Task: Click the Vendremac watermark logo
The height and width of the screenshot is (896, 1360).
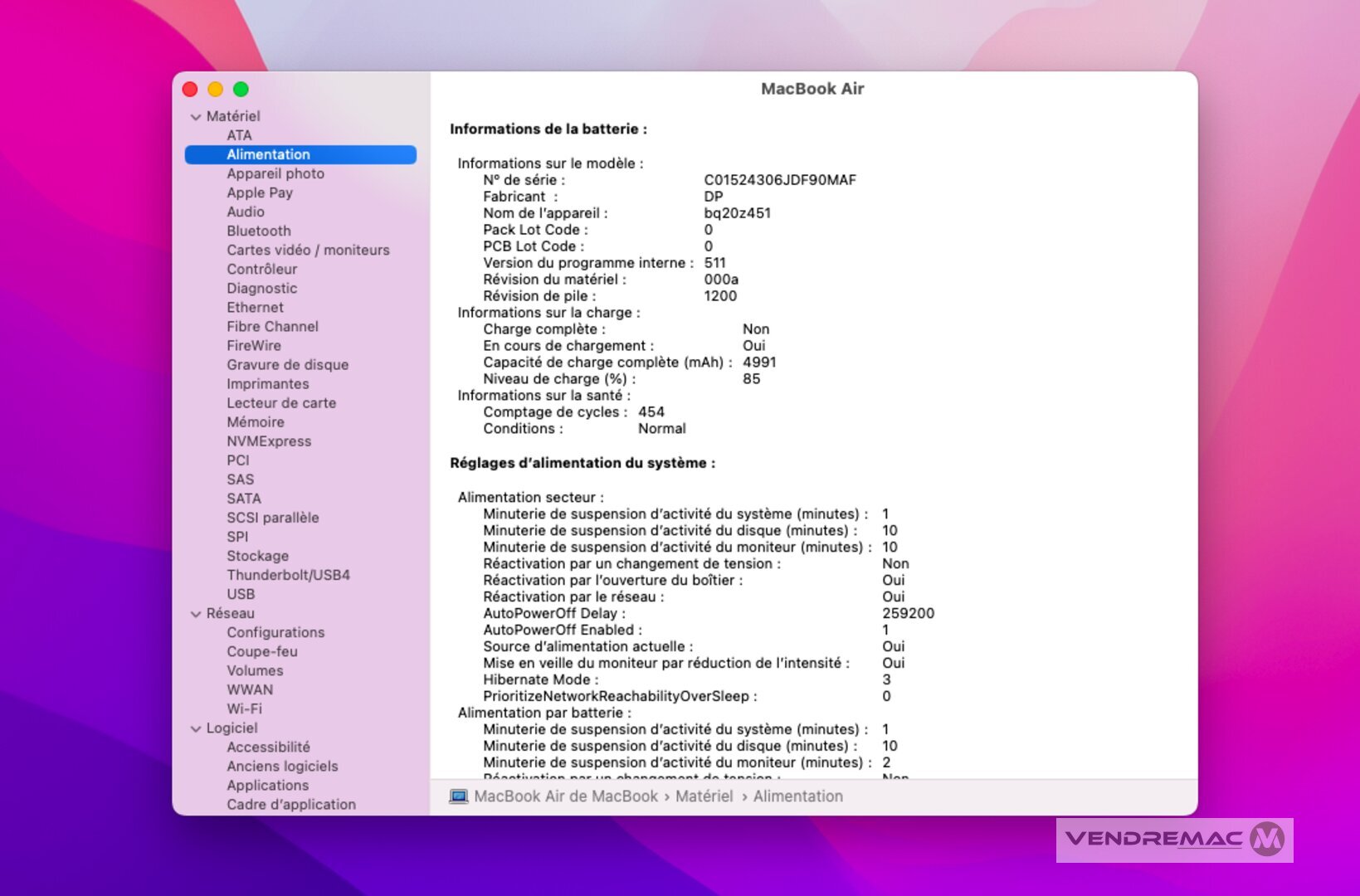Action: (x=1173, y=840)
